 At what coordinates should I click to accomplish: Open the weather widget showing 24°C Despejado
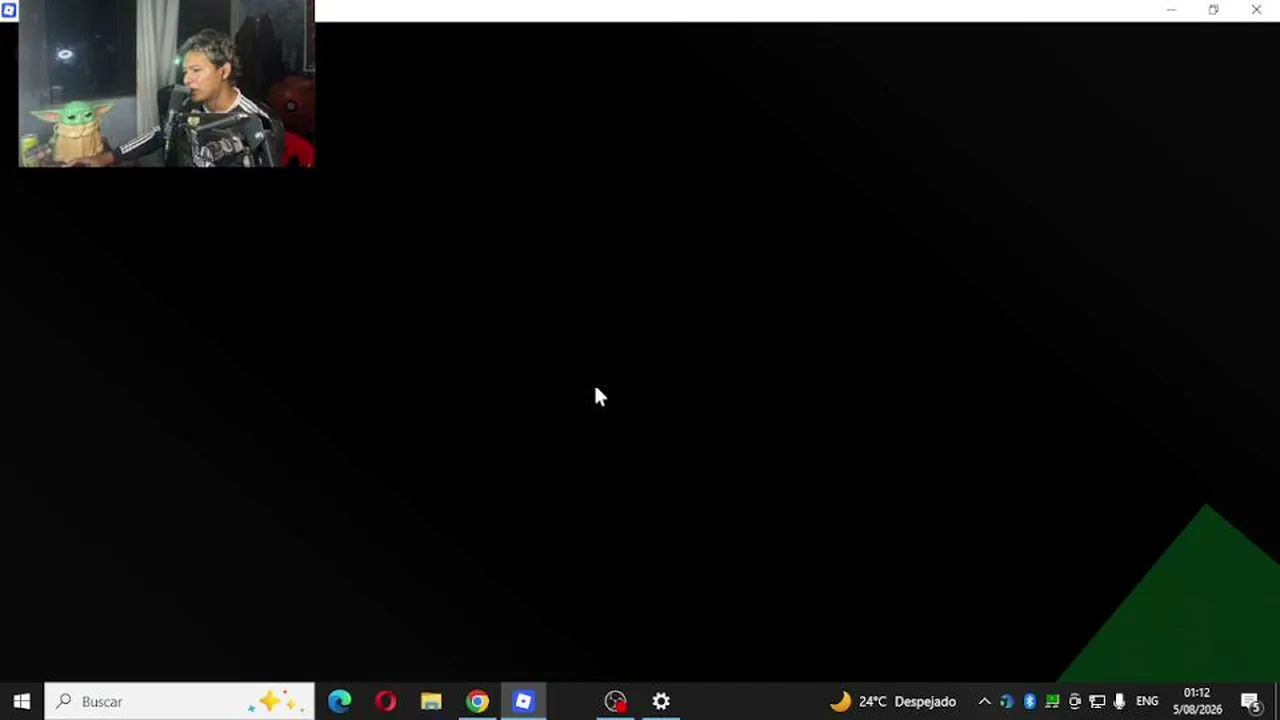(x=893, y=701)
